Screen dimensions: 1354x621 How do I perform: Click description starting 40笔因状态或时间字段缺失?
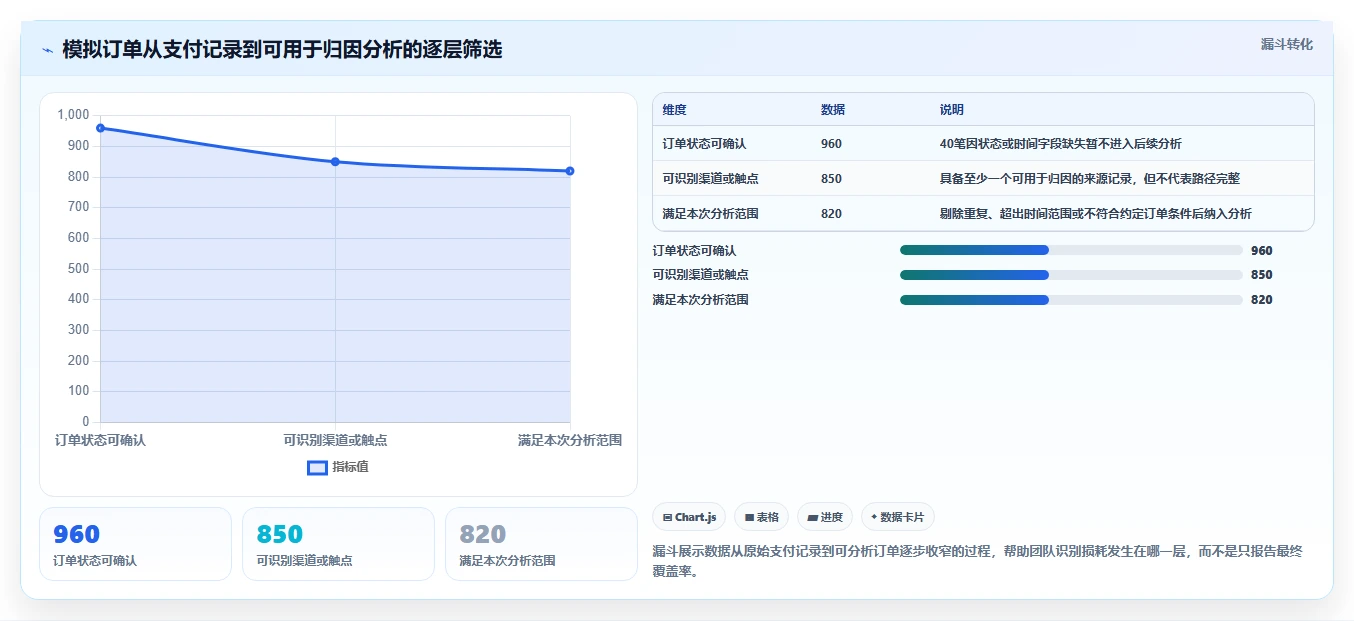1061,144
